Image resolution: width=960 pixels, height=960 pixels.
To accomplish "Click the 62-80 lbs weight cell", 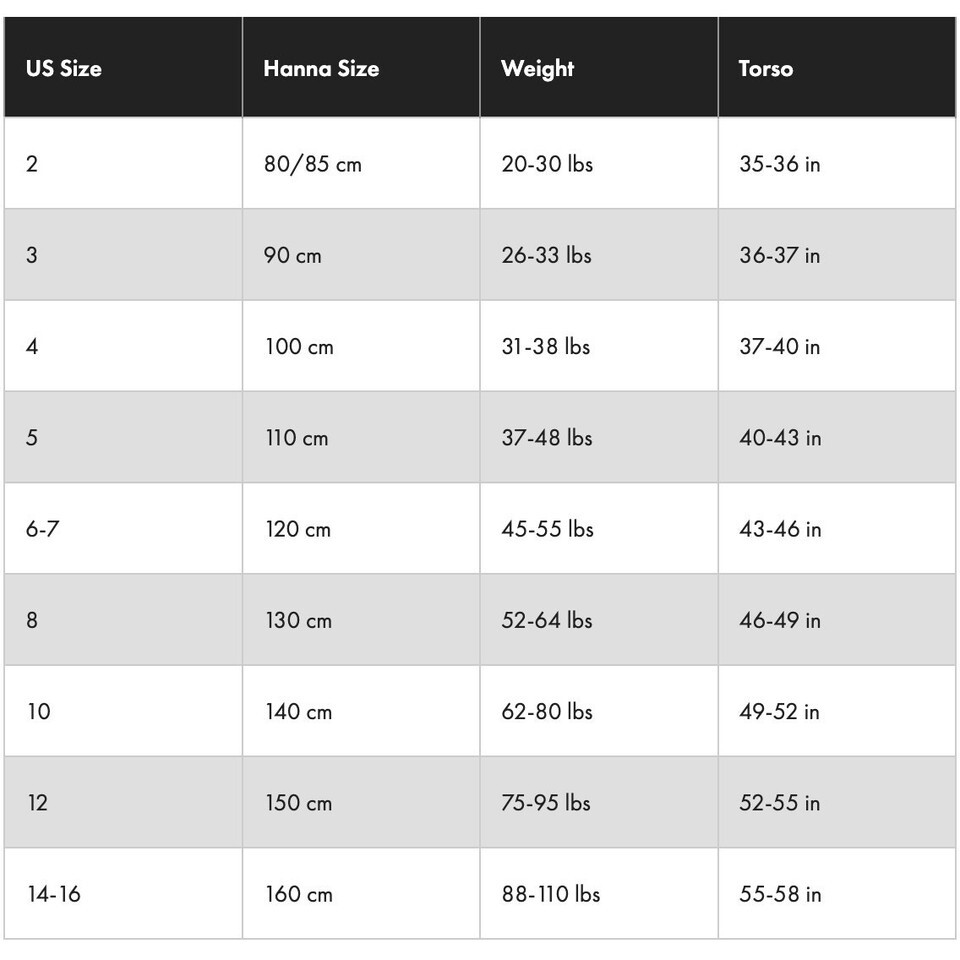I will (x=546, y=712).
